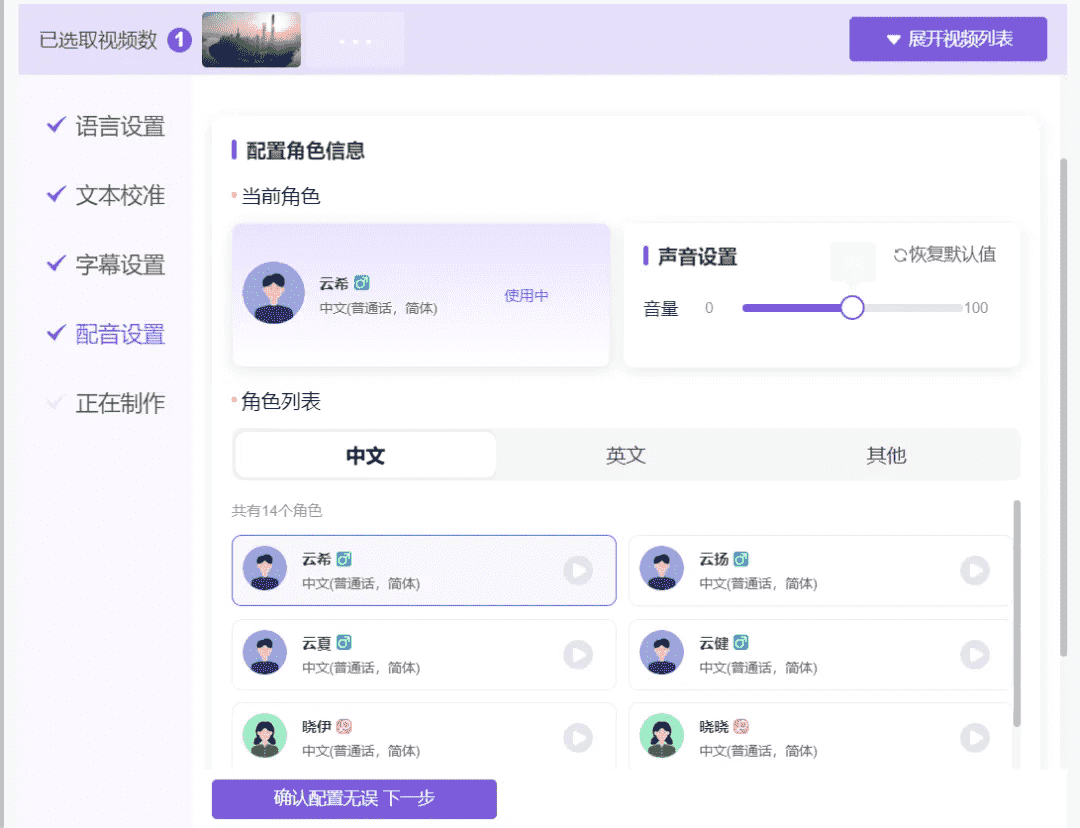Go to 字幕设置 step

click(121, 265)
